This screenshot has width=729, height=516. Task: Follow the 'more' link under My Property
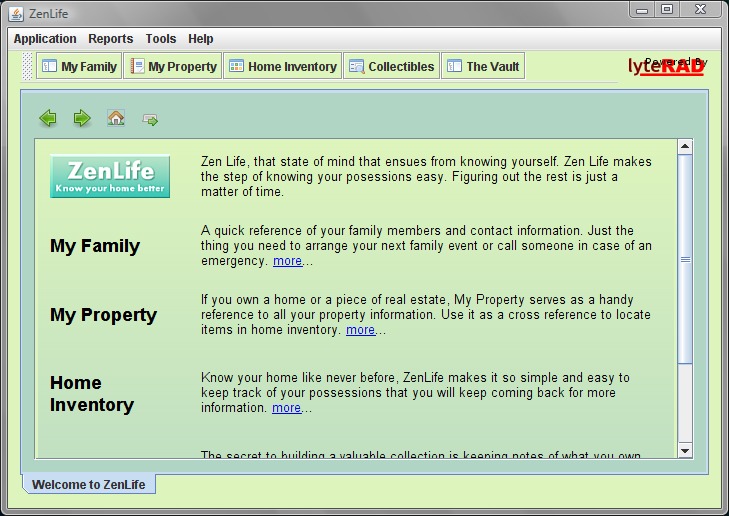click(x=360, y=330)
